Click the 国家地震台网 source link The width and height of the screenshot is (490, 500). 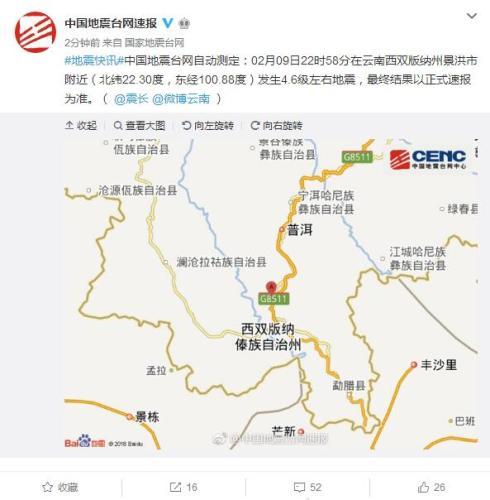point(154,43)
